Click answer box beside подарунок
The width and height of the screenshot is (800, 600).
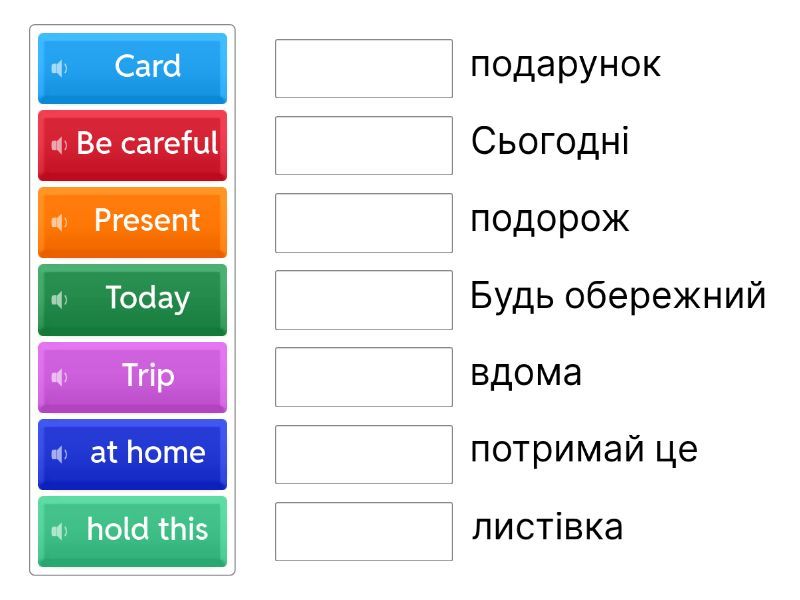point(364,68)
